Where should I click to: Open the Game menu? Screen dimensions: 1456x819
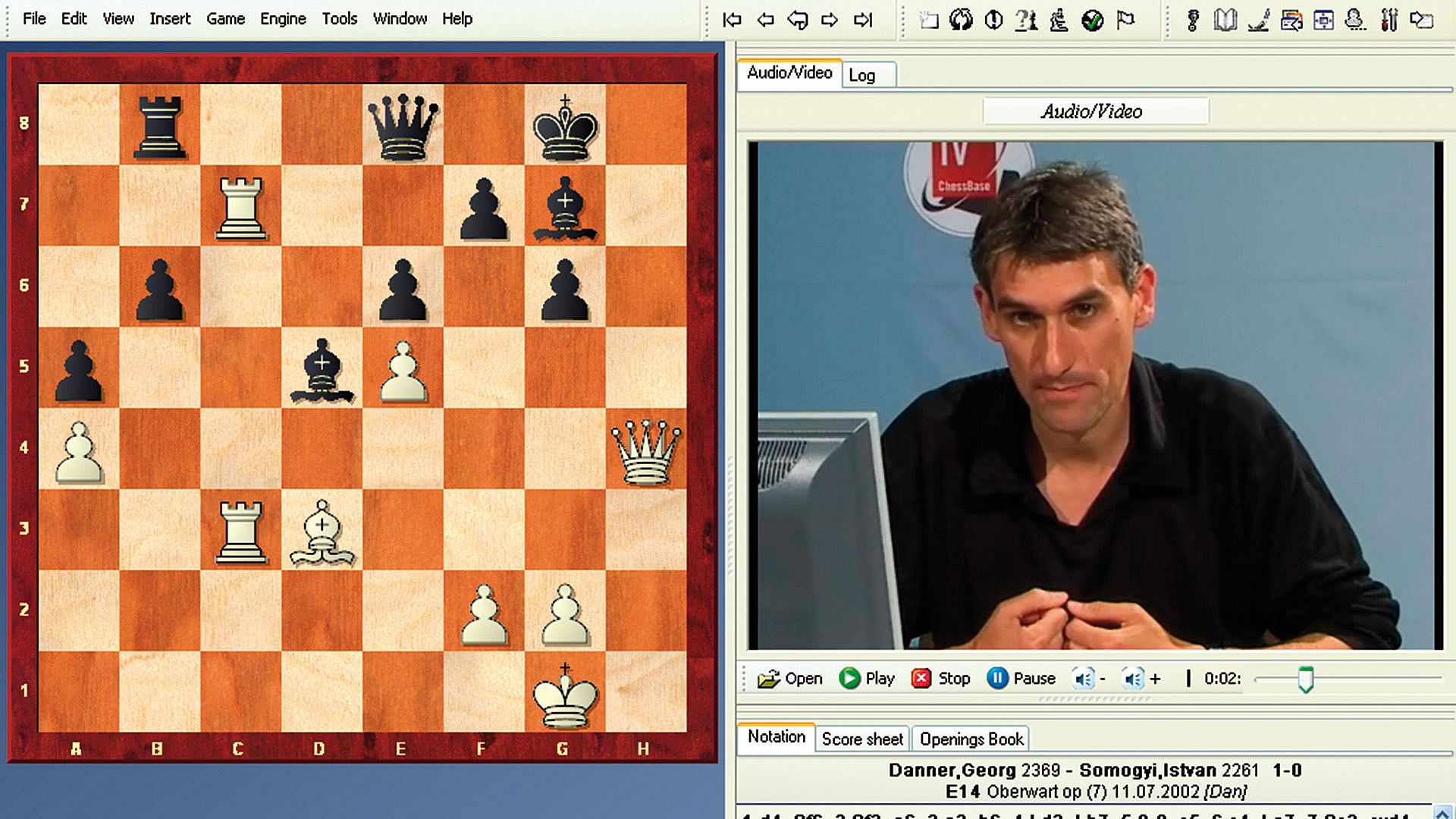pos(225,19)
